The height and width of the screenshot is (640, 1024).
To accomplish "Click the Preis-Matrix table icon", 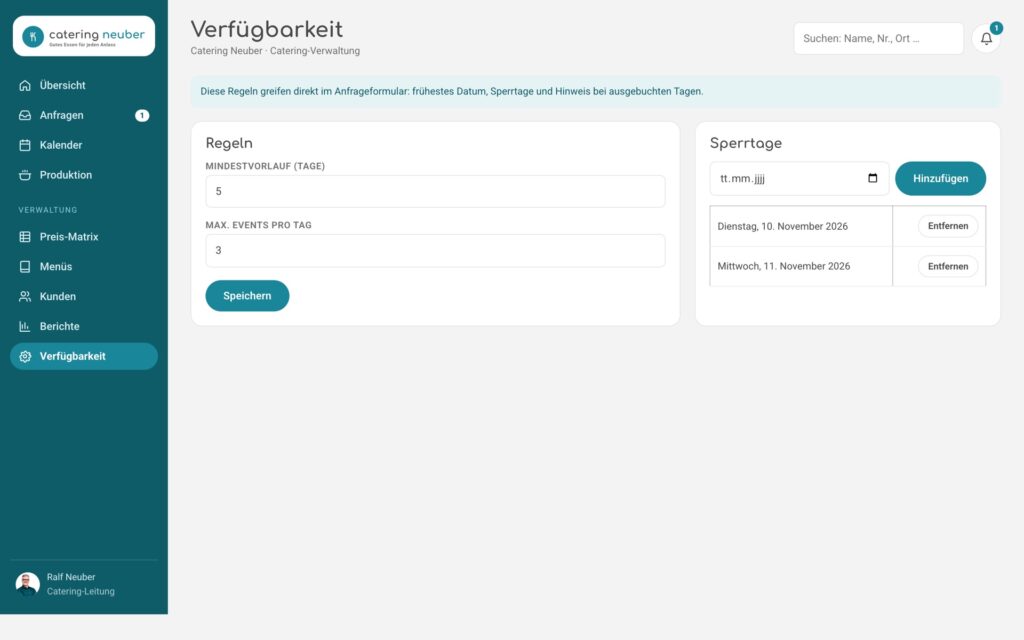I will tap(25, 237).
